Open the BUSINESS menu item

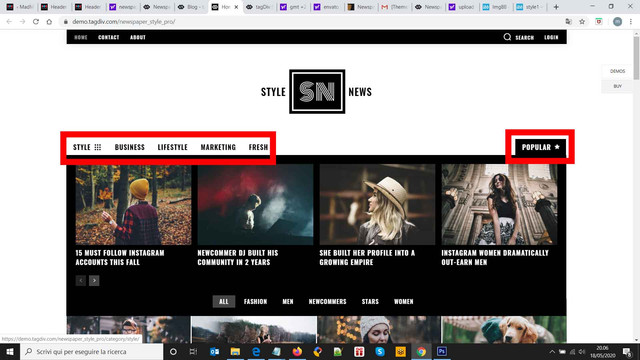click(130, 147)
